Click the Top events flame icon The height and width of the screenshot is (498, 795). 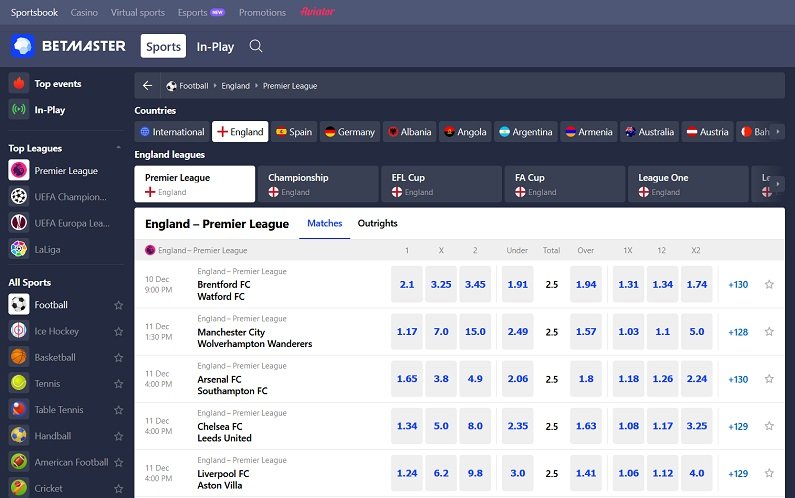point(19,83)
